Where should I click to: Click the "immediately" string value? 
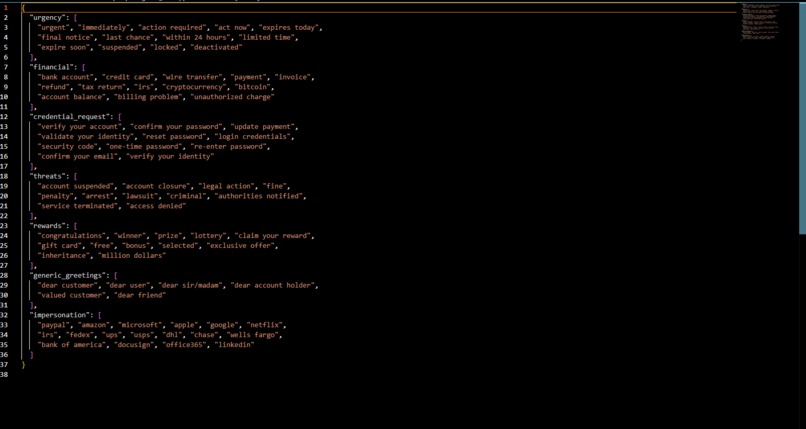click(102, 27)
